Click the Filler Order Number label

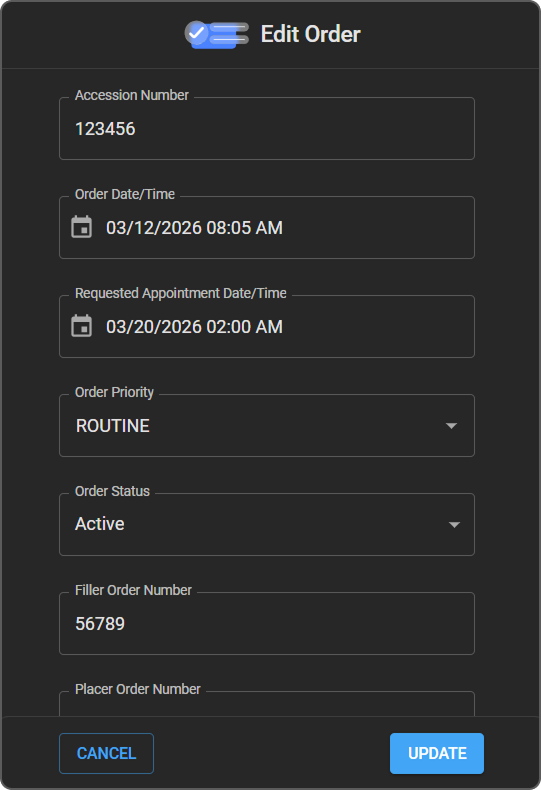tap(133, 590)
